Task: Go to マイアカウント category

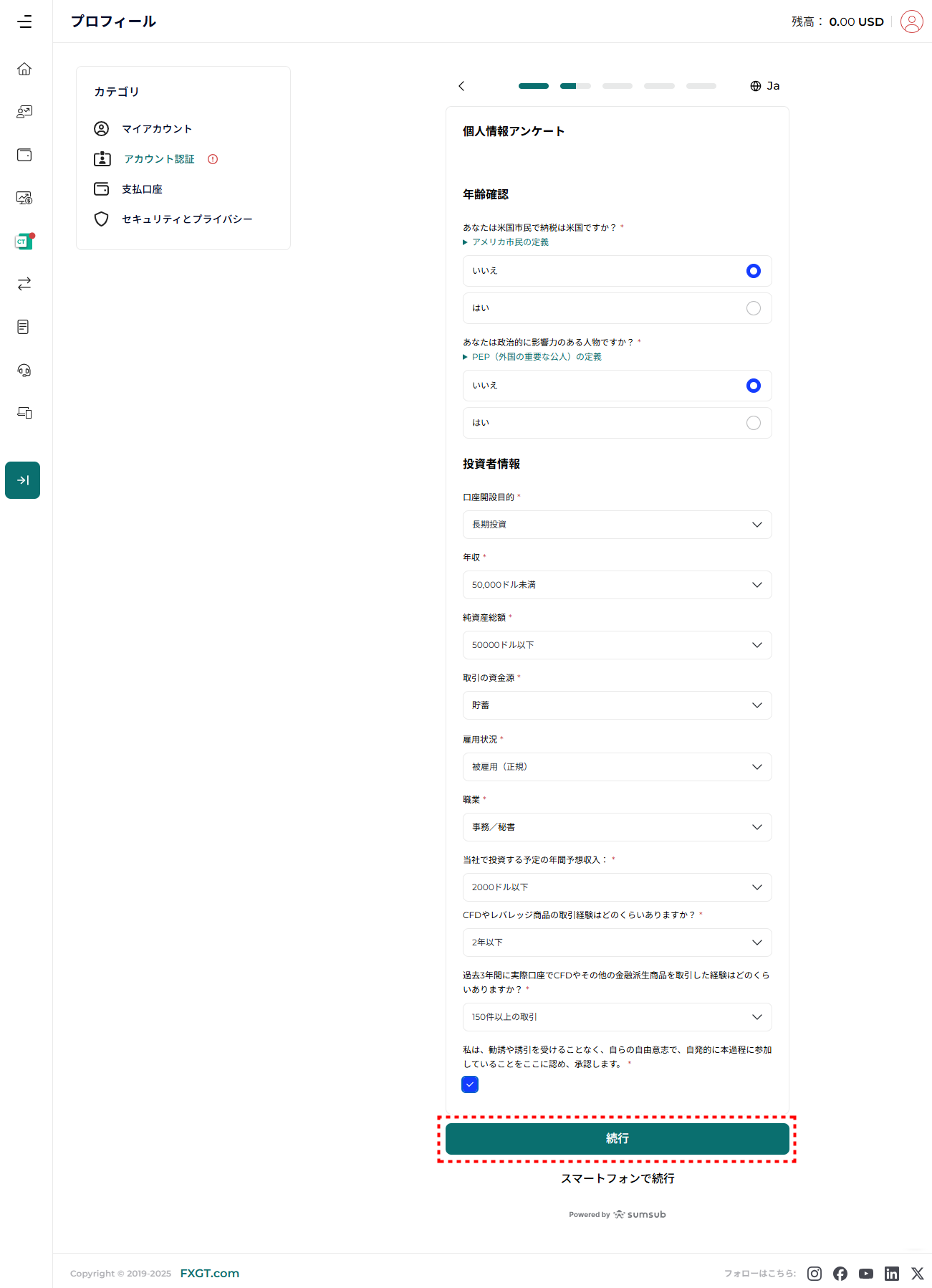Action: tap(157, 129)
